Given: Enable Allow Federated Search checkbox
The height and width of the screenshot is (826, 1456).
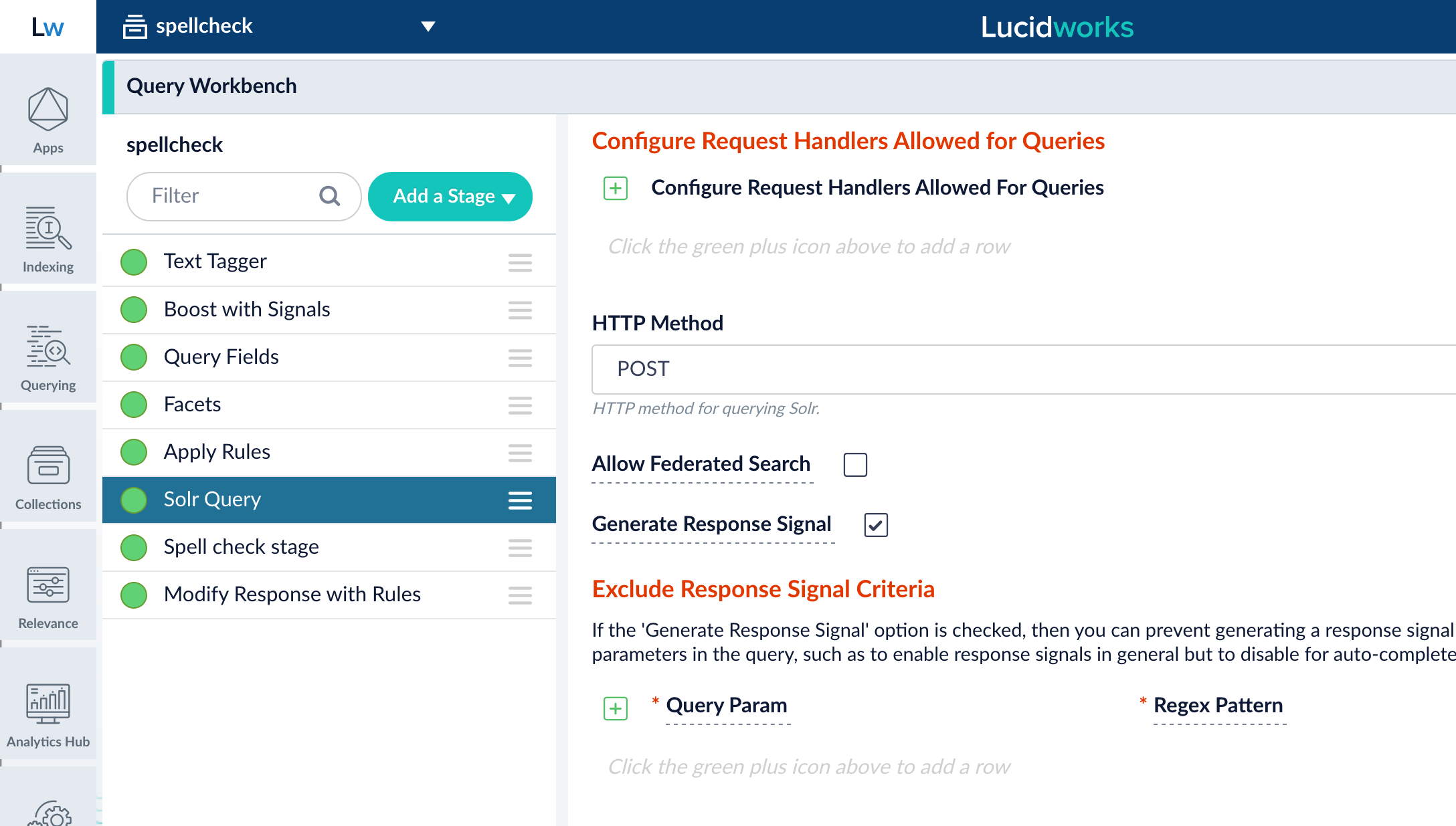Looking at the screenshot, I should click(855, 464).
